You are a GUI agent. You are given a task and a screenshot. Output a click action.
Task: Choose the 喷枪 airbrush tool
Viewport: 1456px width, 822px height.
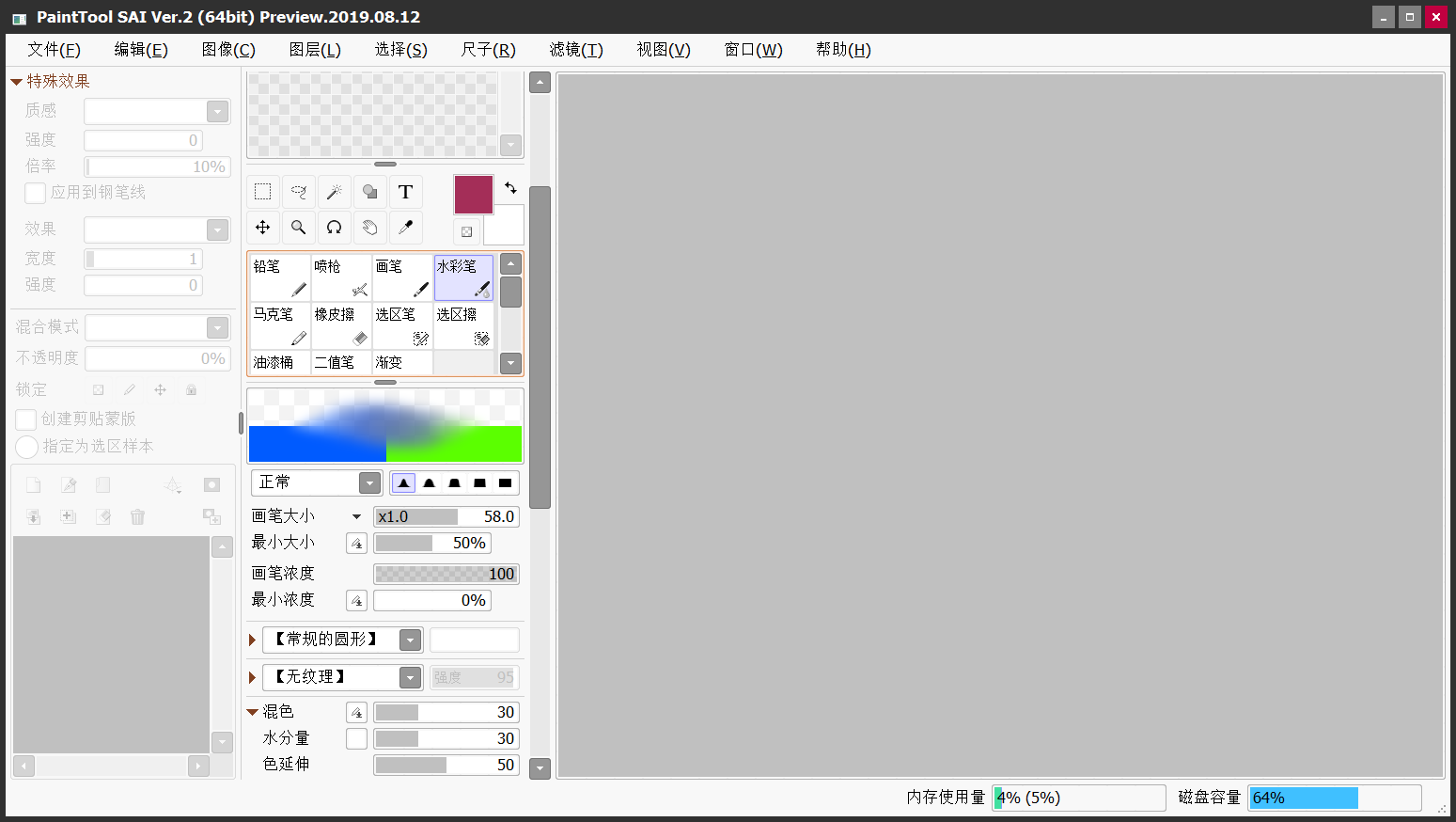click(341, 277)
